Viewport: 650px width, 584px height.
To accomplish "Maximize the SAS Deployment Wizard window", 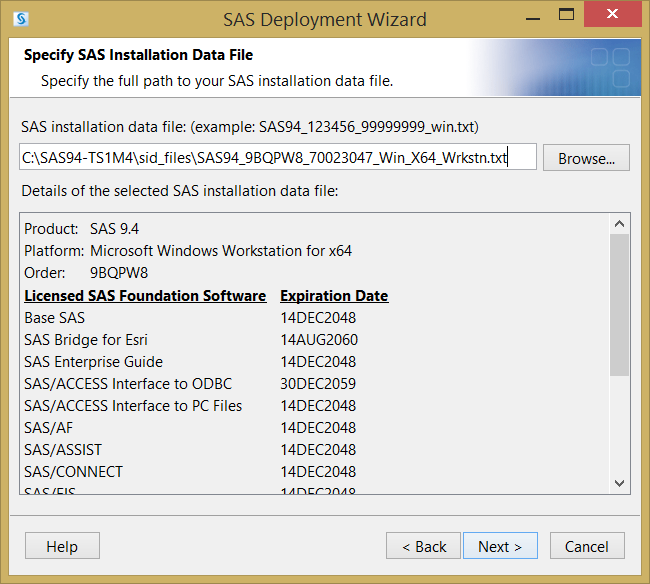I will 566,15.
